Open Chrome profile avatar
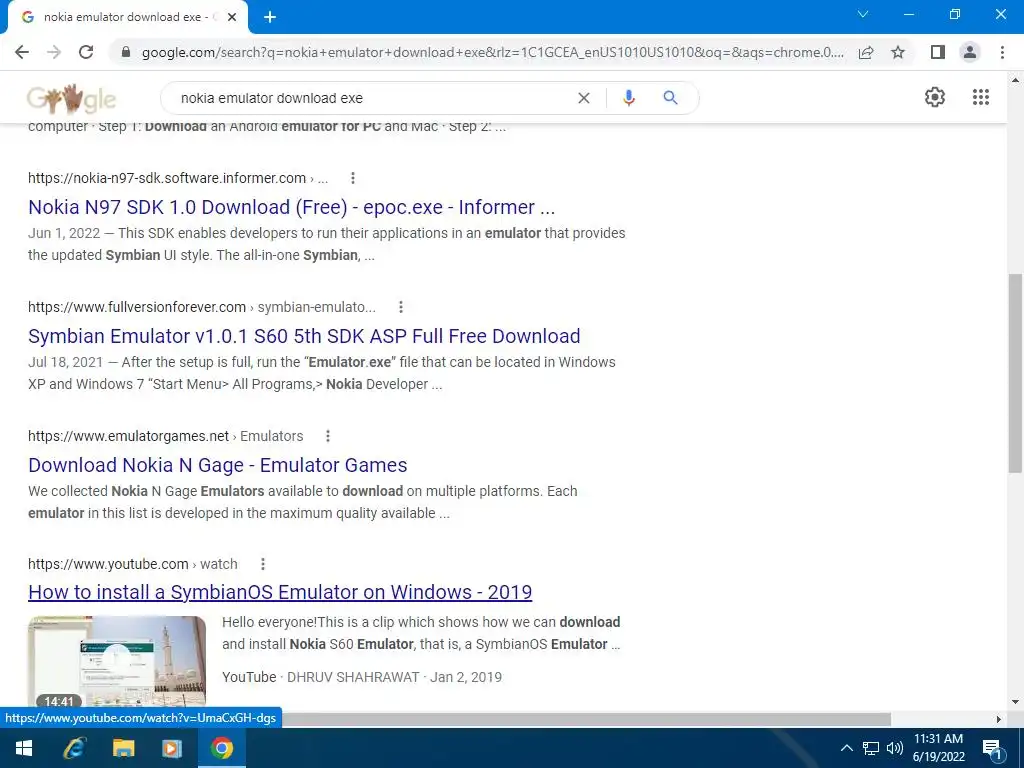 [970, 52]
